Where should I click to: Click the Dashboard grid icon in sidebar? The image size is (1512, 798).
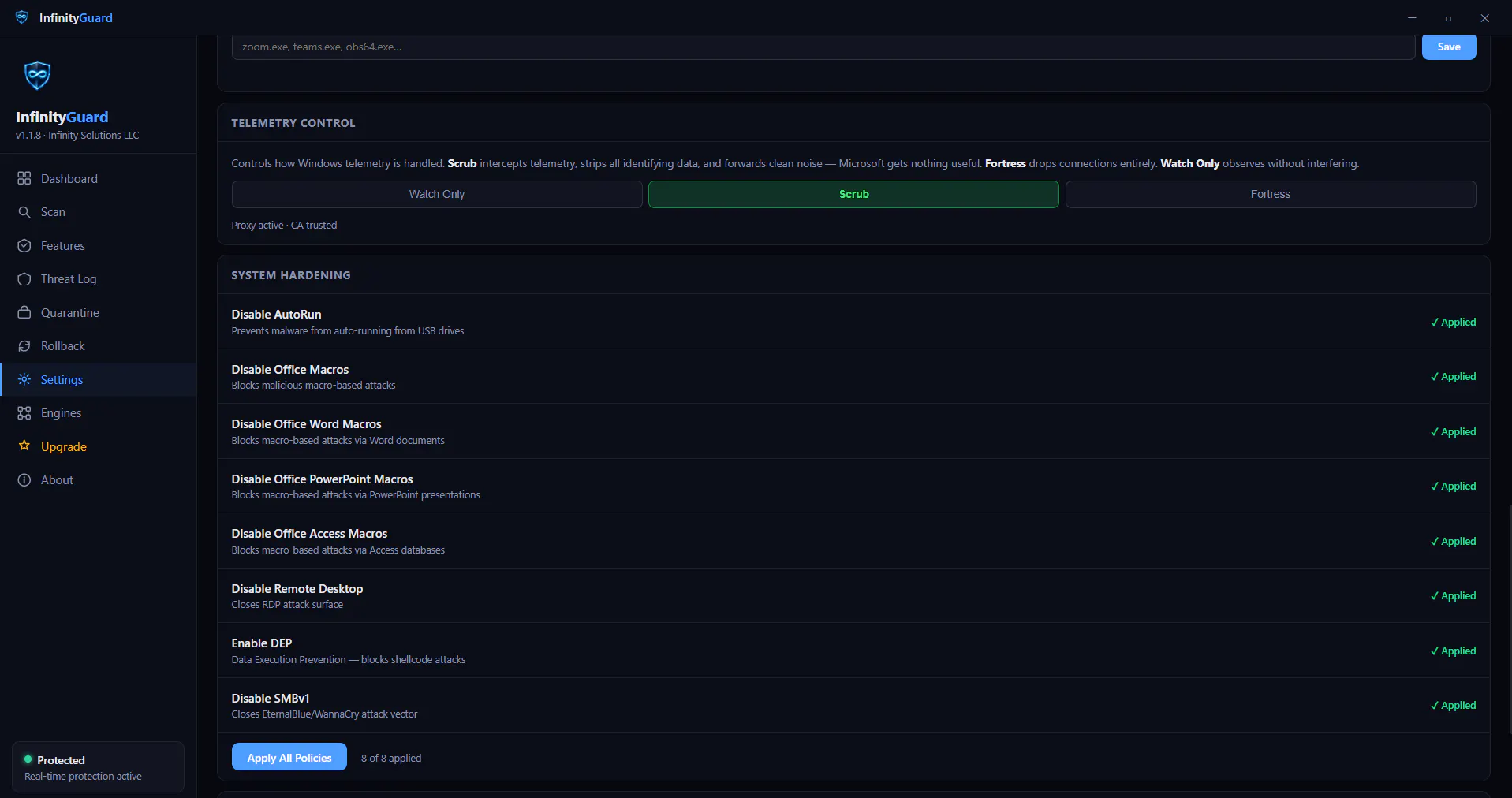[x=24, y=178]
